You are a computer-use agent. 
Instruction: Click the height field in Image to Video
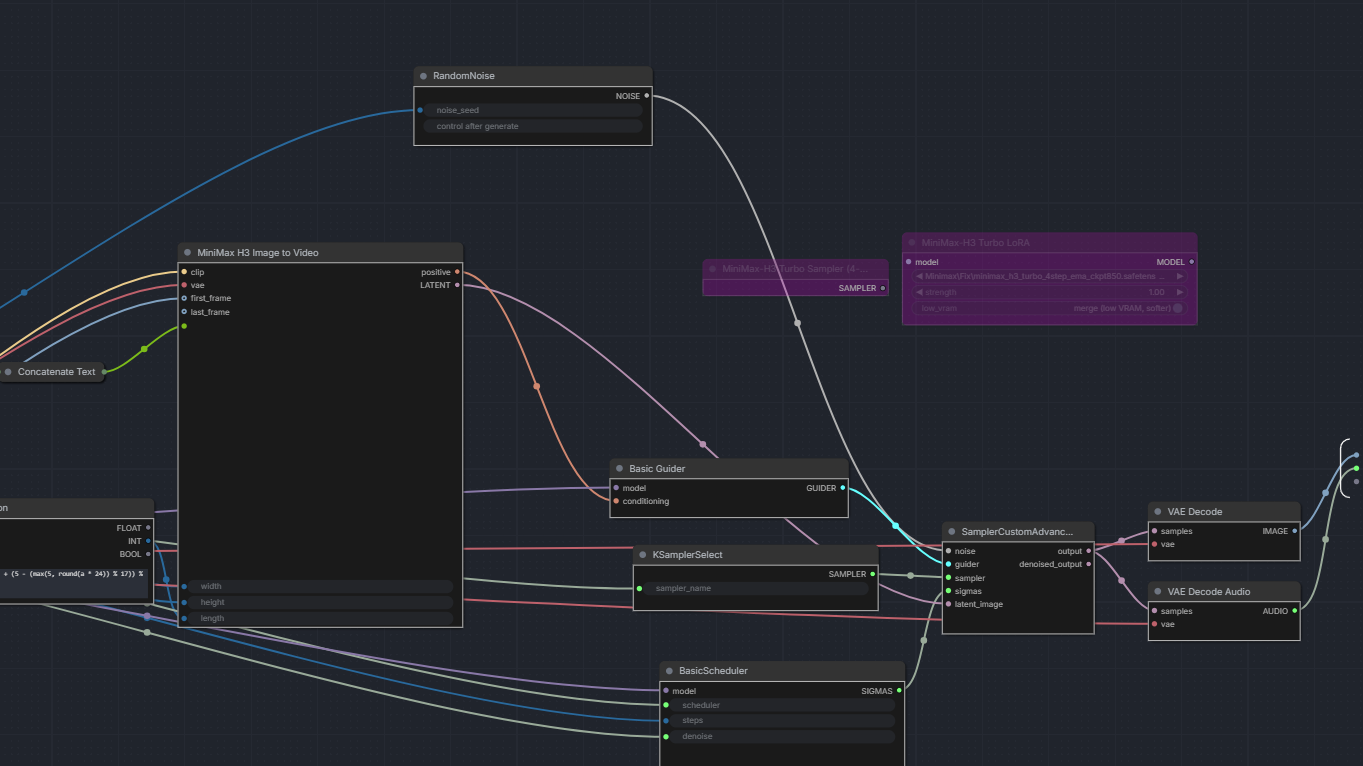click(x=320, y=603)
